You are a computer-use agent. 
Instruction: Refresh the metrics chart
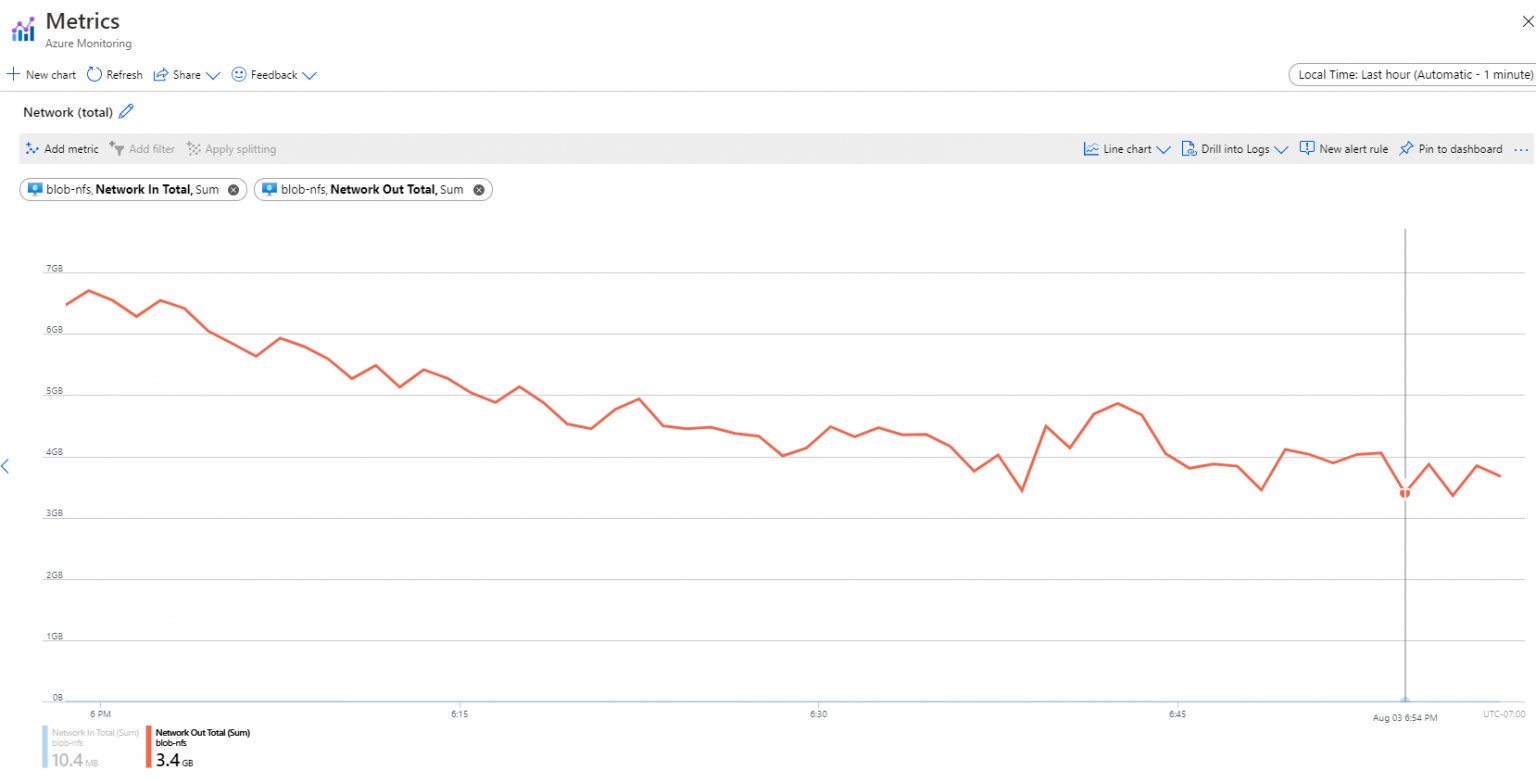pyautogui.click(x=113, y=74)
